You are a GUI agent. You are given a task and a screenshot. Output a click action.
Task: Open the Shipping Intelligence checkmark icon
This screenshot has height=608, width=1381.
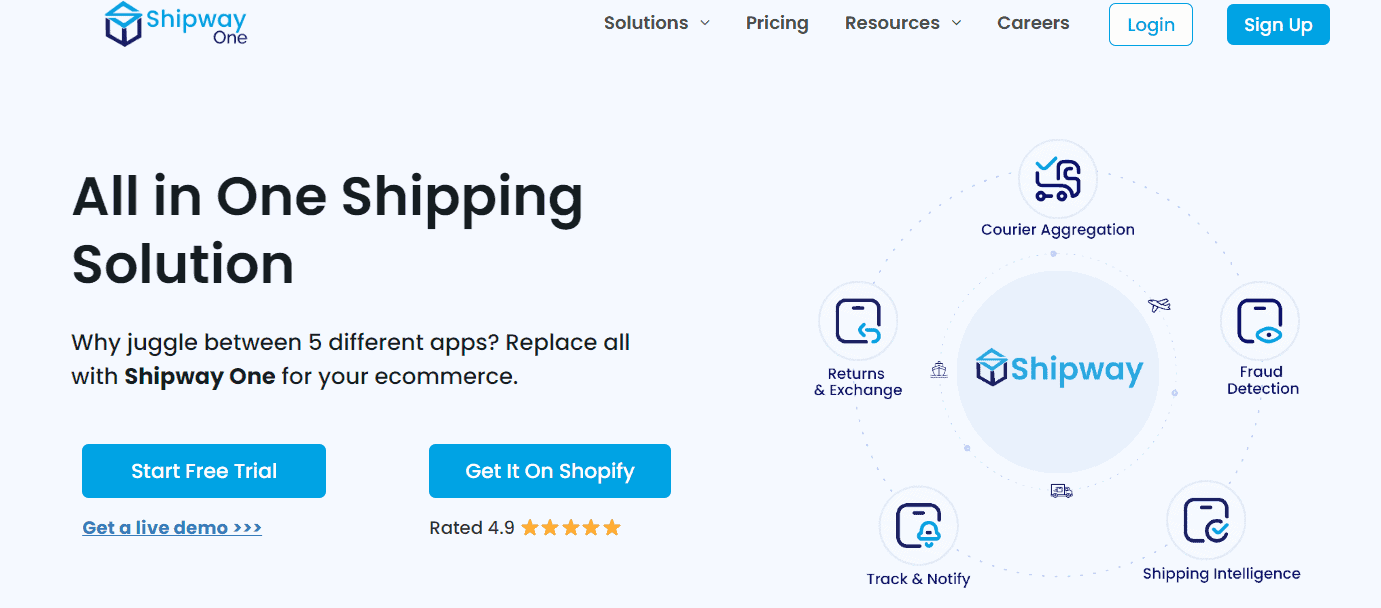(x=1207, y=520)
